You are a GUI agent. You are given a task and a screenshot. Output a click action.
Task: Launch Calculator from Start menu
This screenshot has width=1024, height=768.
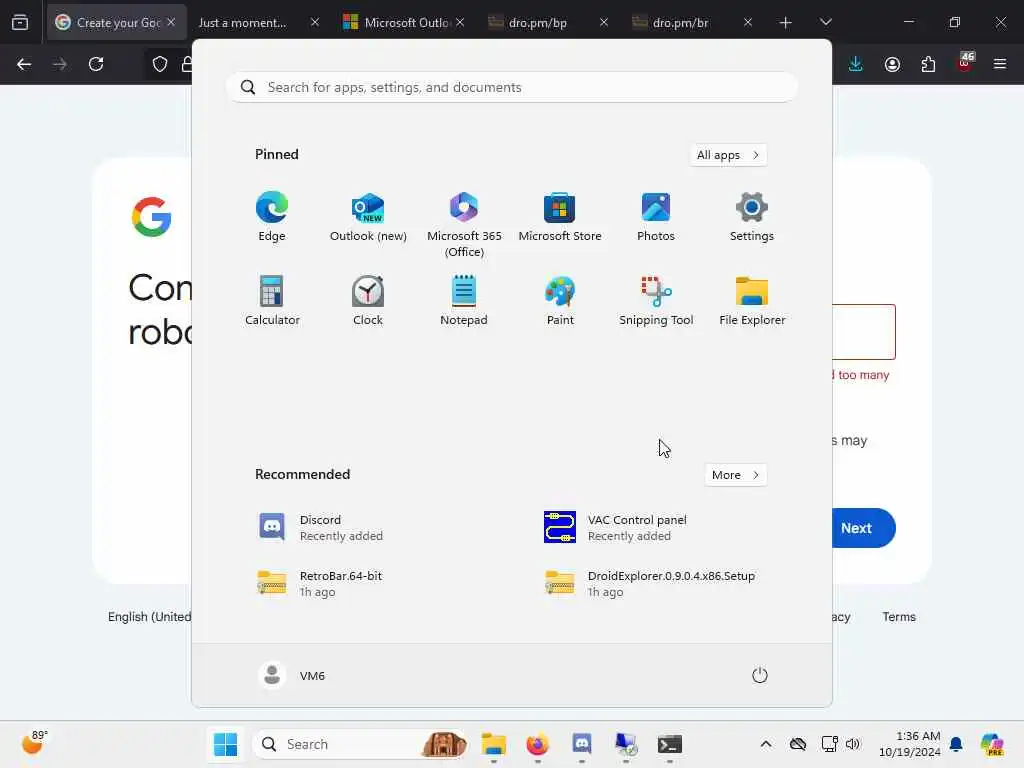[272, 300]
